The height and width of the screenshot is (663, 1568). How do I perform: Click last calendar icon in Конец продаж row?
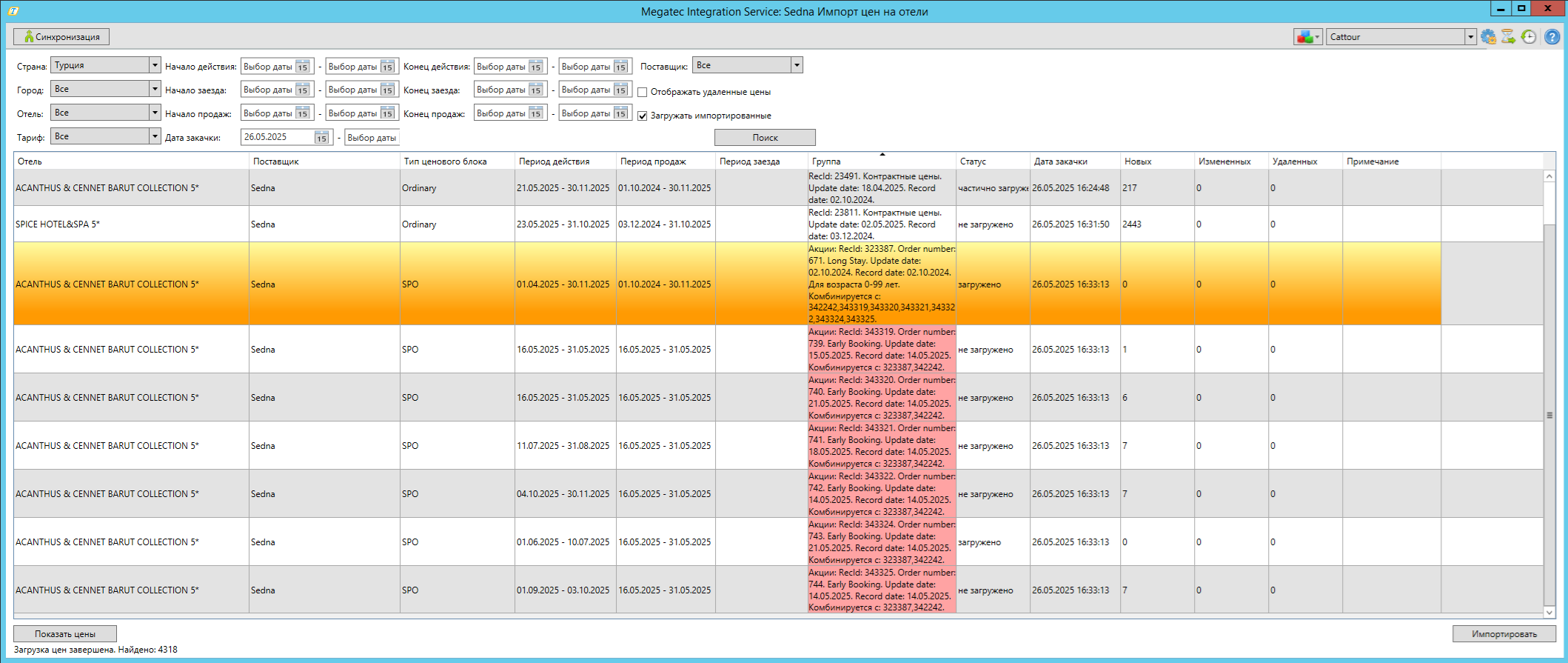click(620, 113)
